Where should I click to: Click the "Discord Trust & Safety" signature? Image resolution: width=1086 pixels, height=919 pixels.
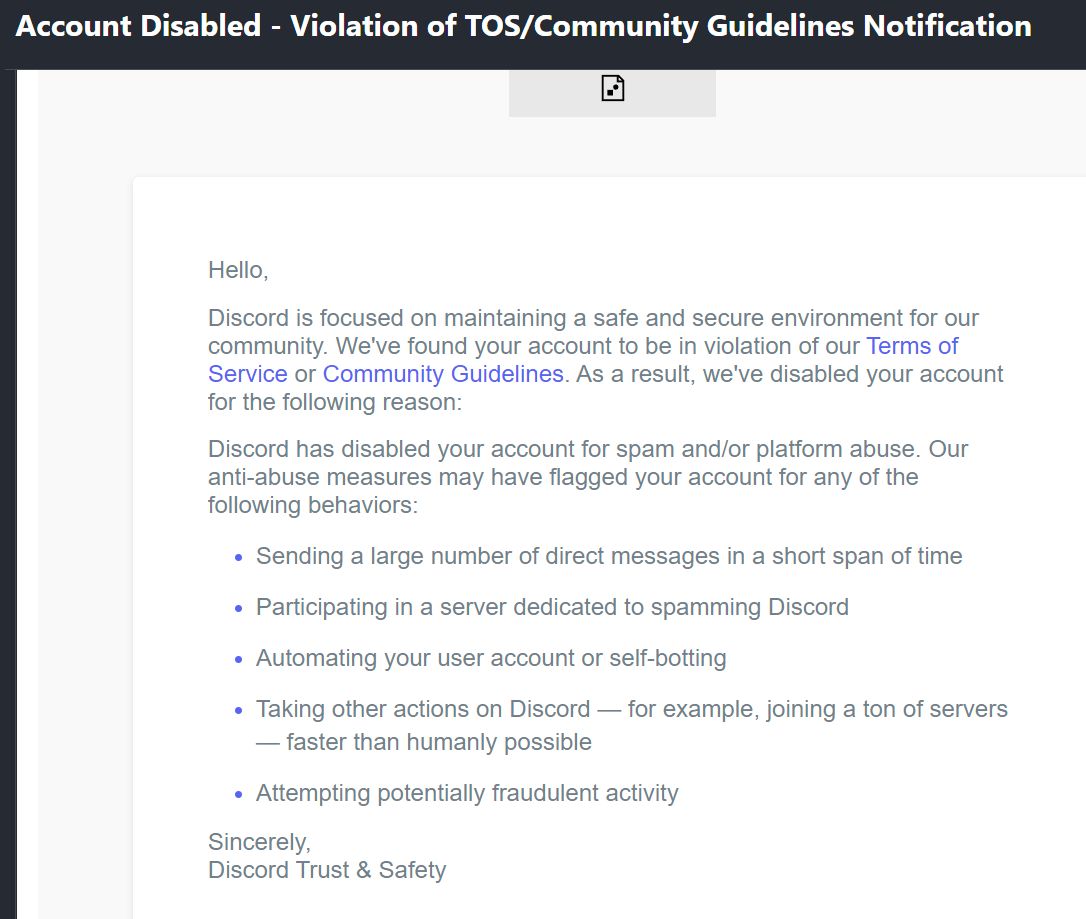point(327,870)
